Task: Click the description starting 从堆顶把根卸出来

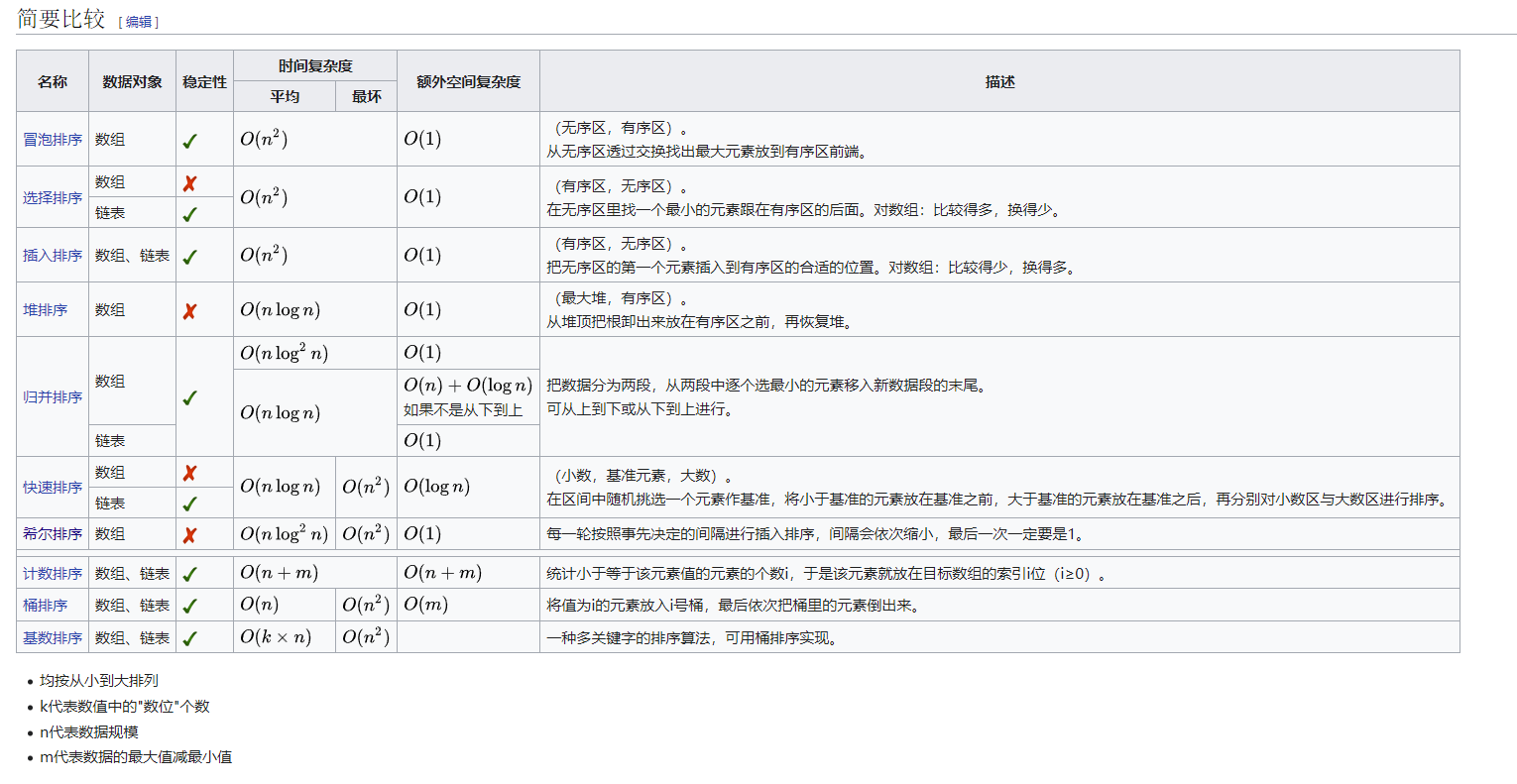Action: [702, 322]
